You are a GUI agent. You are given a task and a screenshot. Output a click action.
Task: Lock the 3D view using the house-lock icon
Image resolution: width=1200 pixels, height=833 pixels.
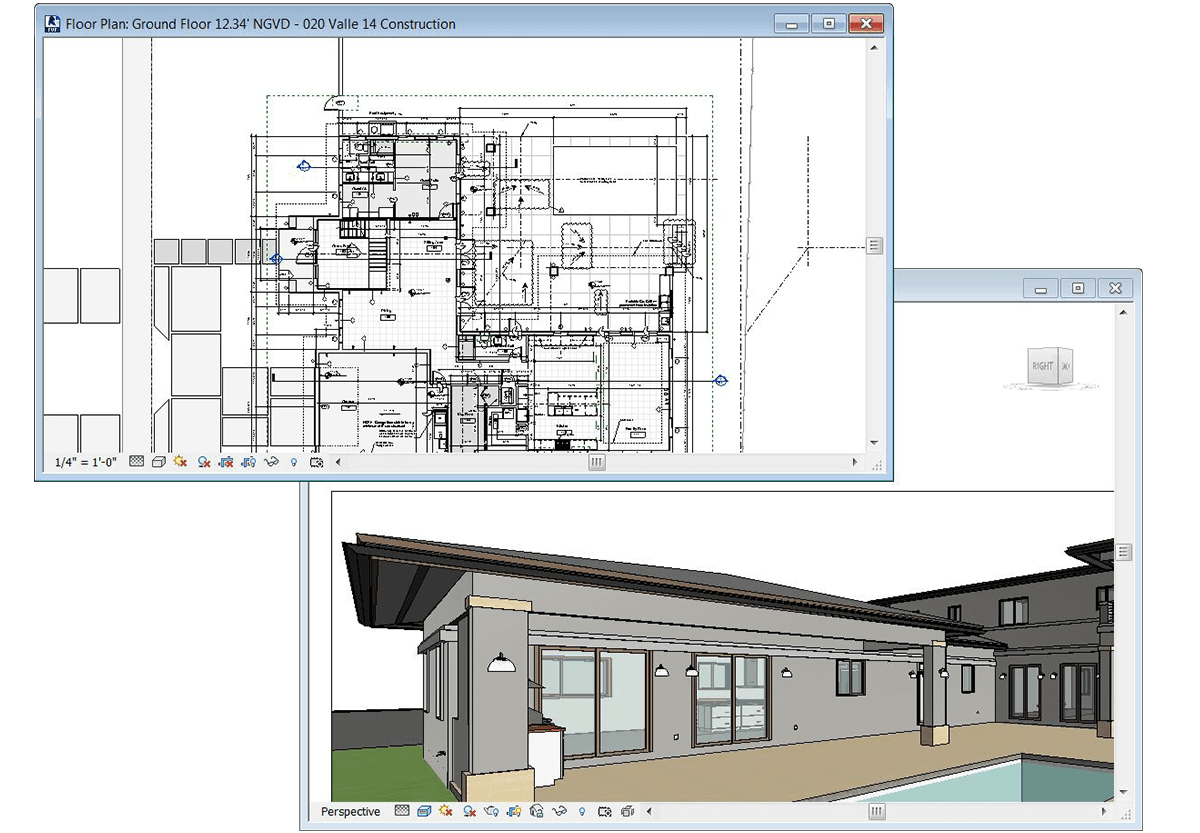(x=536, y=812)
